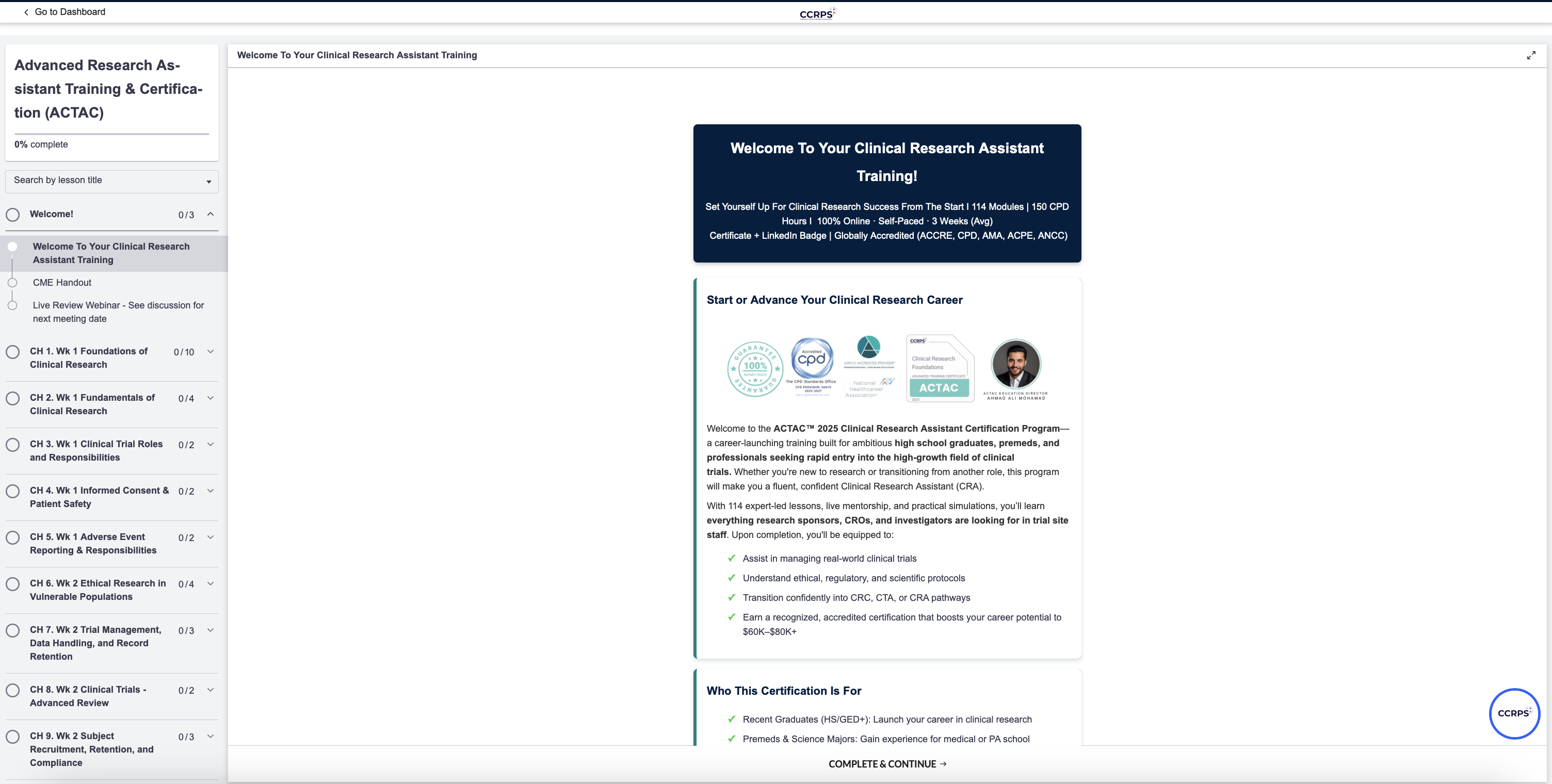Toggle CH 8 Advanced Review completion circle
The width and height of the screenshot is (1552, 784).
[x=13, y=690]
